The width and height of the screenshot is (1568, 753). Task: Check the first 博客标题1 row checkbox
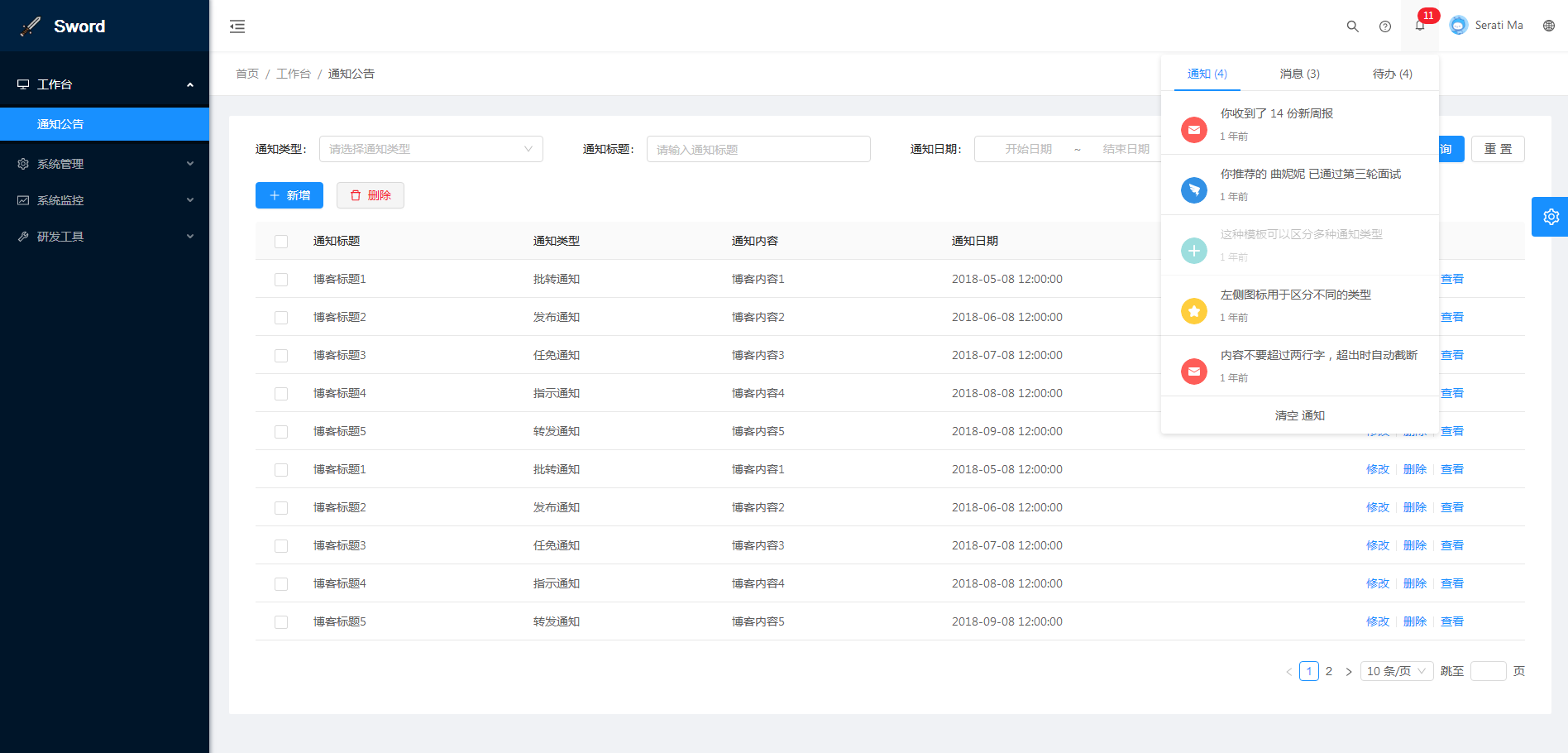[x=281, y=280]
